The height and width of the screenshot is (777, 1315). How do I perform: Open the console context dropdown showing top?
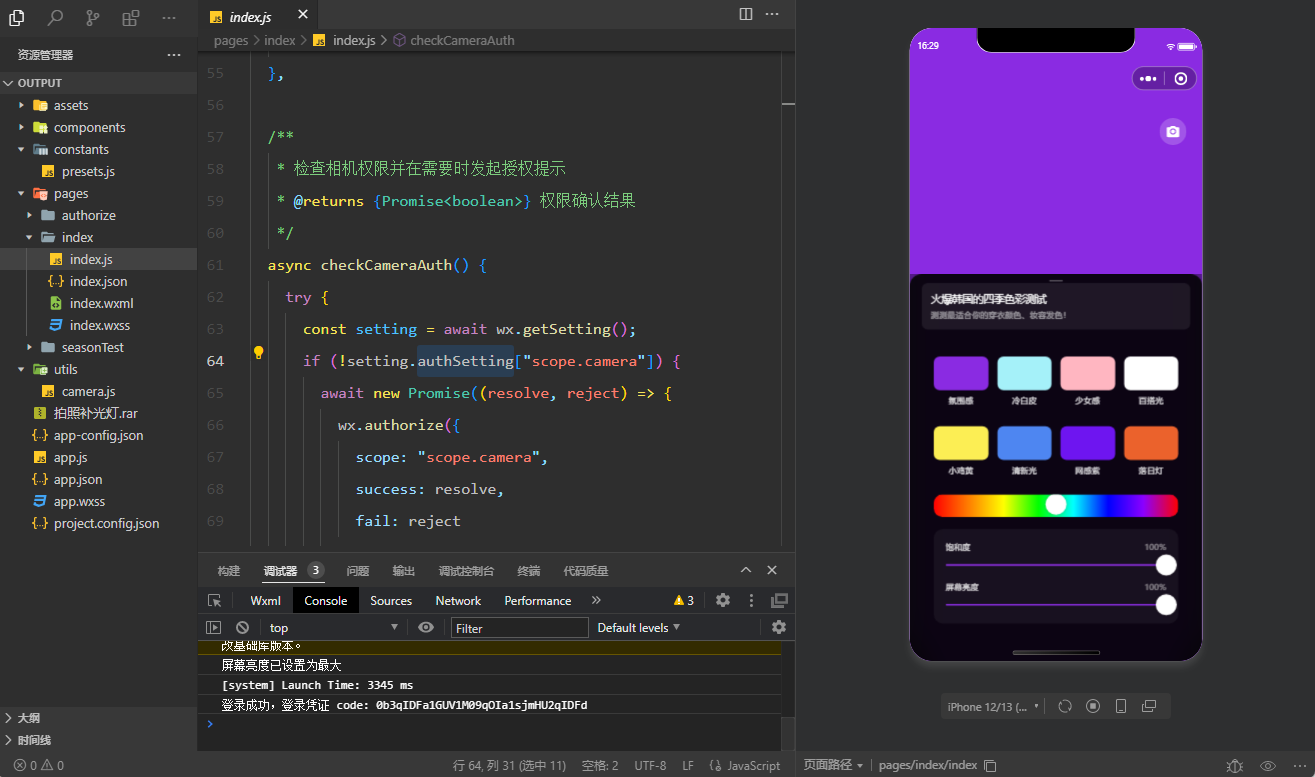click(333, 627)
